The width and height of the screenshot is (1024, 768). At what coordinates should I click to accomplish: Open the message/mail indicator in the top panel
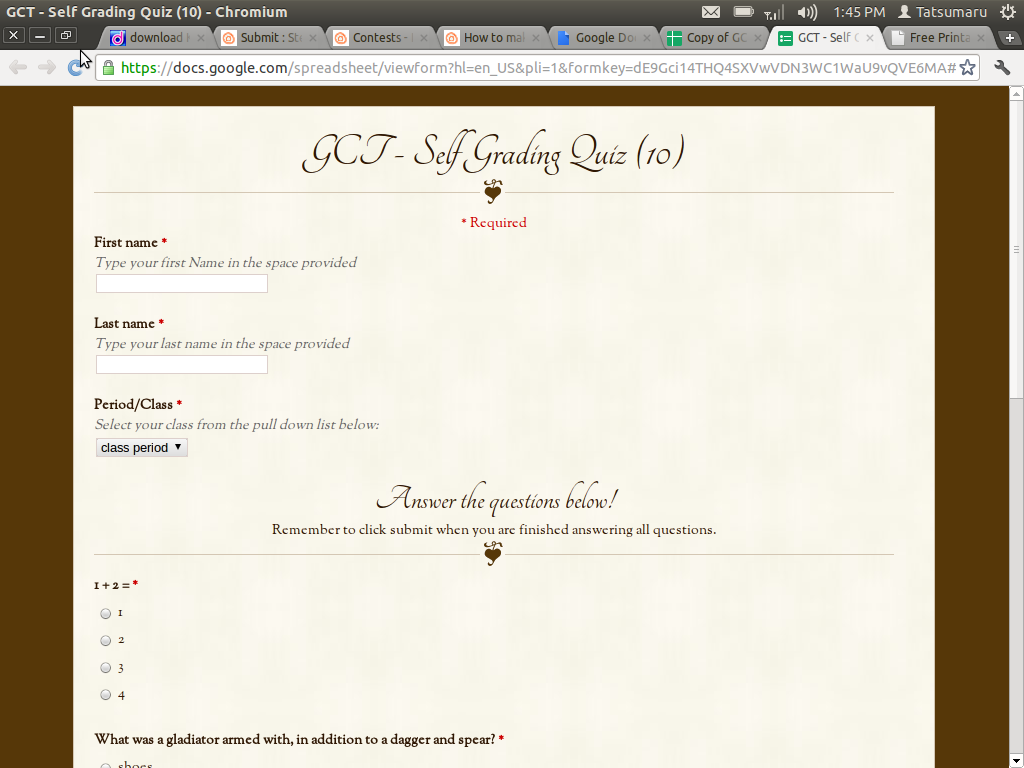tap(710, 12)
